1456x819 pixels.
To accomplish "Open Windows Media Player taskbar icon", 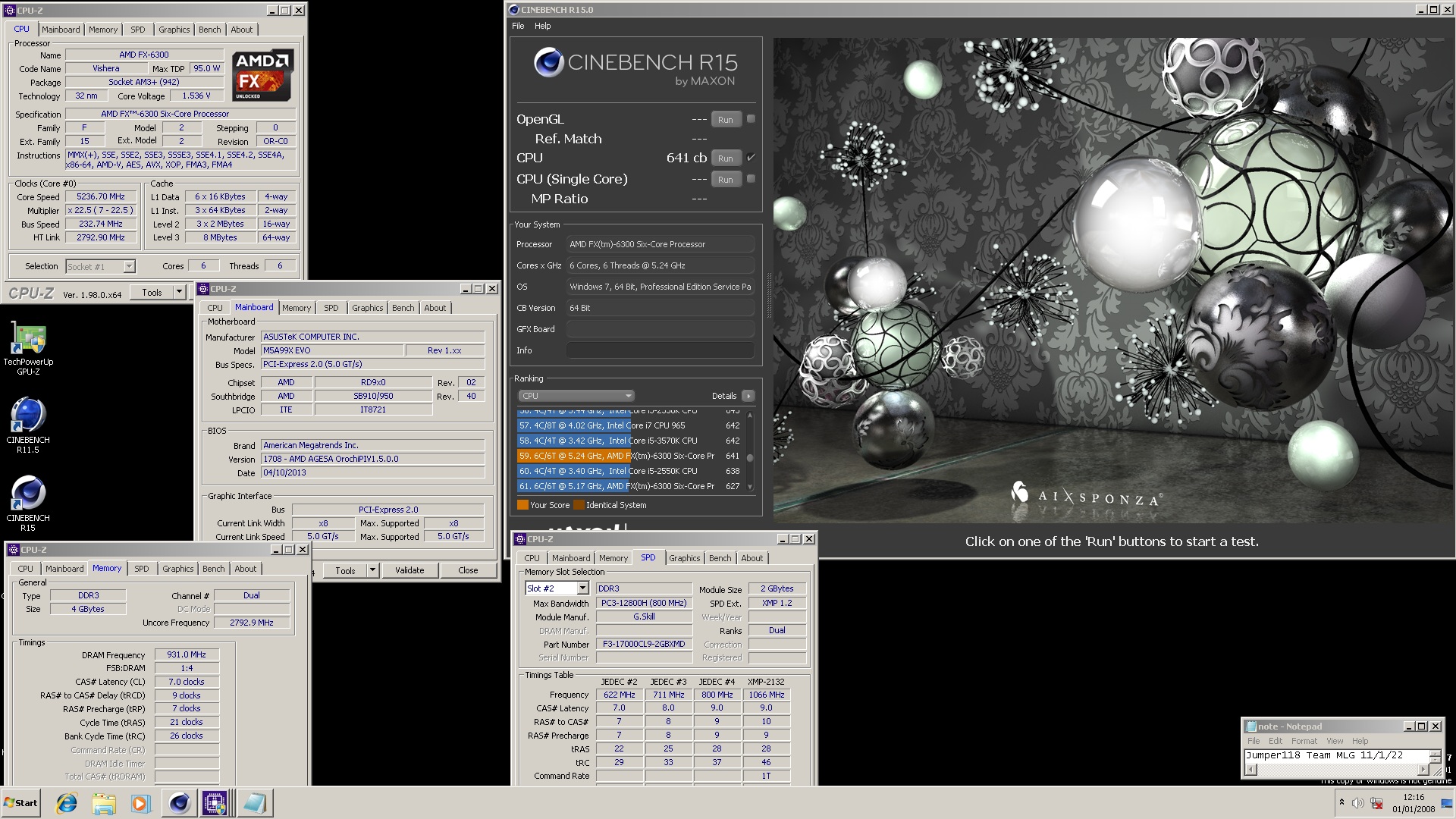I will tap(140, 803).
